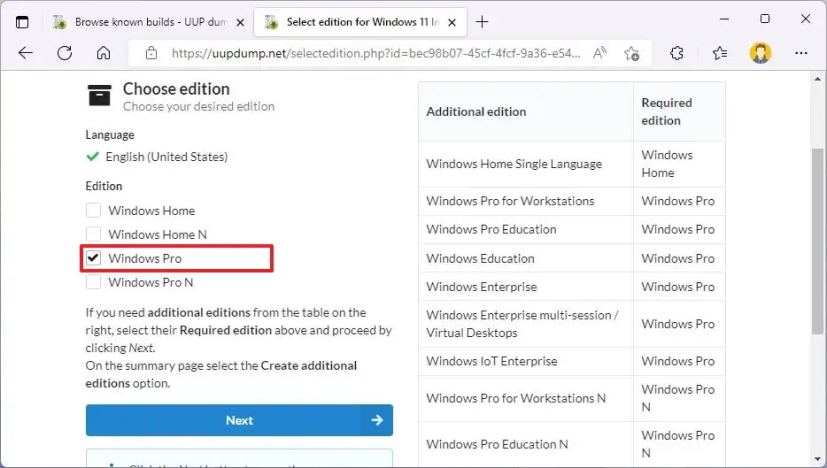827x468 pixels.
Task: Open the browser home page icon
Action: (103, 53)
